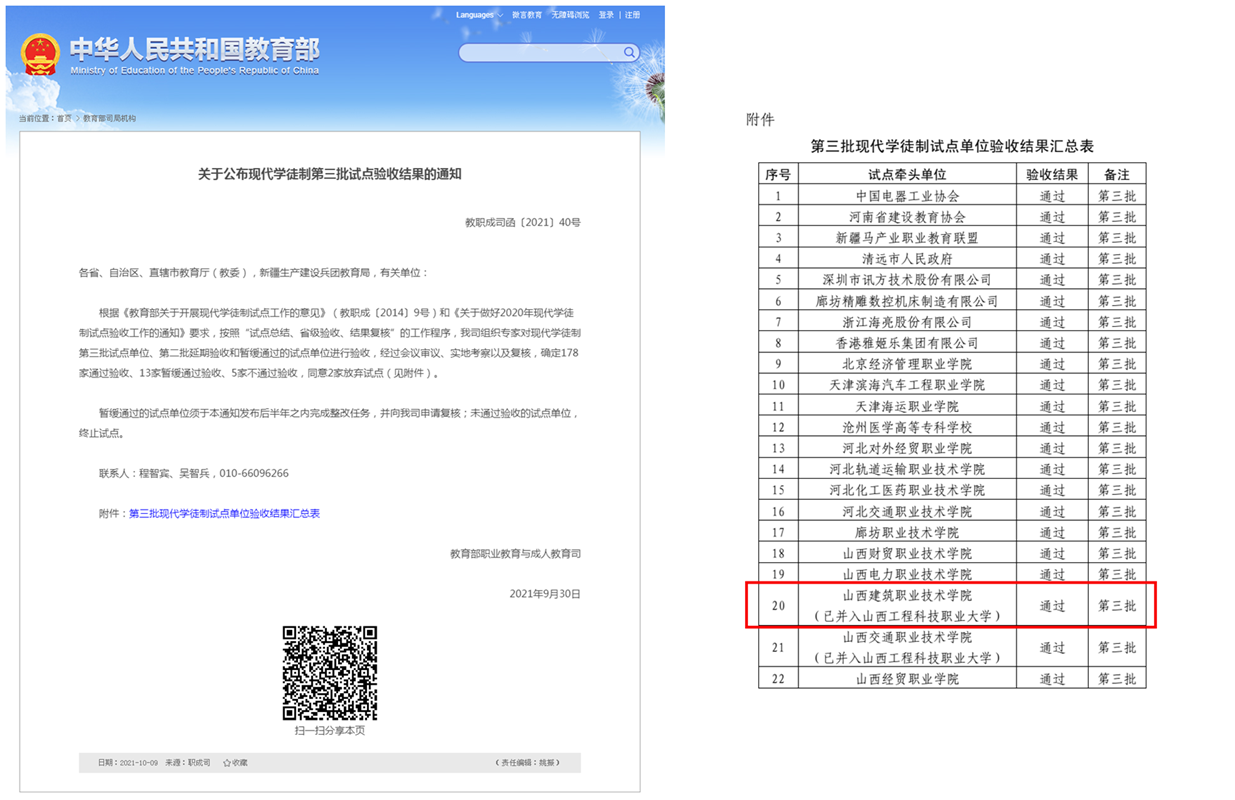Click table cell 深圳市讯方技术股份有限公司
This screenshot has width=1235, height=800.
(x=907, y=280)
